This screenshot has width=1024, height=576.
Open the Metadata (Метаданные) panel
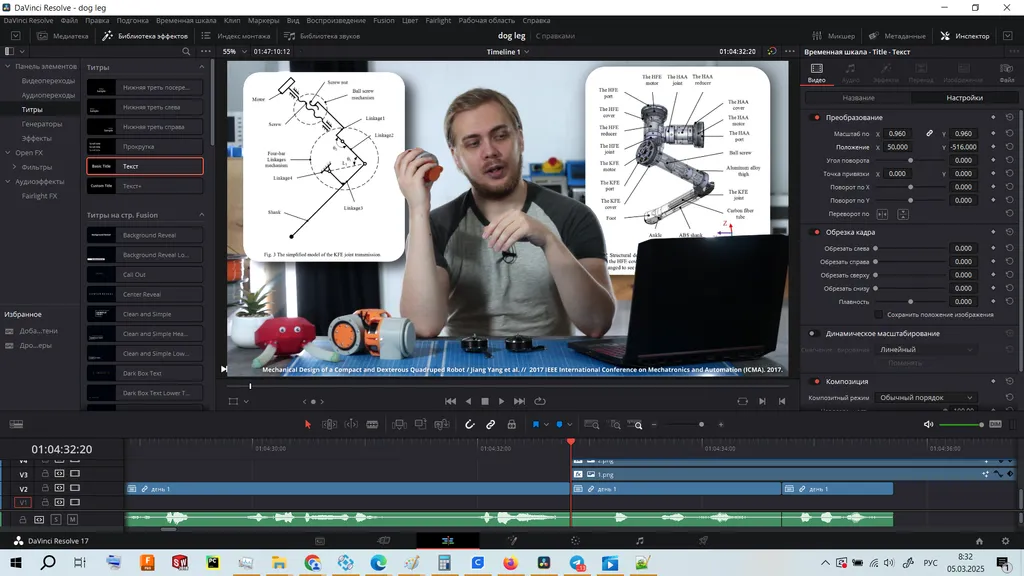897,36
